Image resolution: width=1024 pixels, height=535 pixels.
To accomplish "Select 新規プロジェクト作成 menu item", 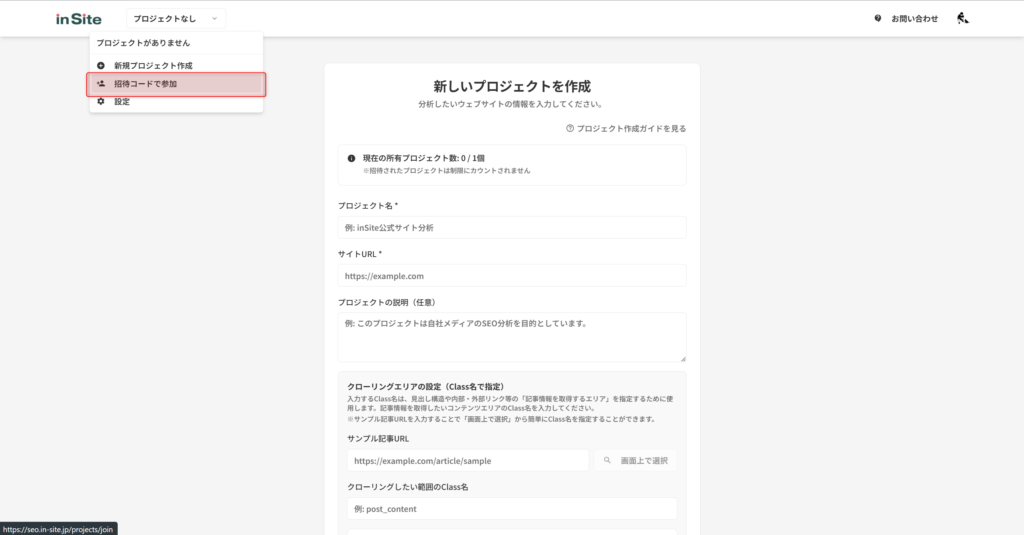I will coord(176,65).
